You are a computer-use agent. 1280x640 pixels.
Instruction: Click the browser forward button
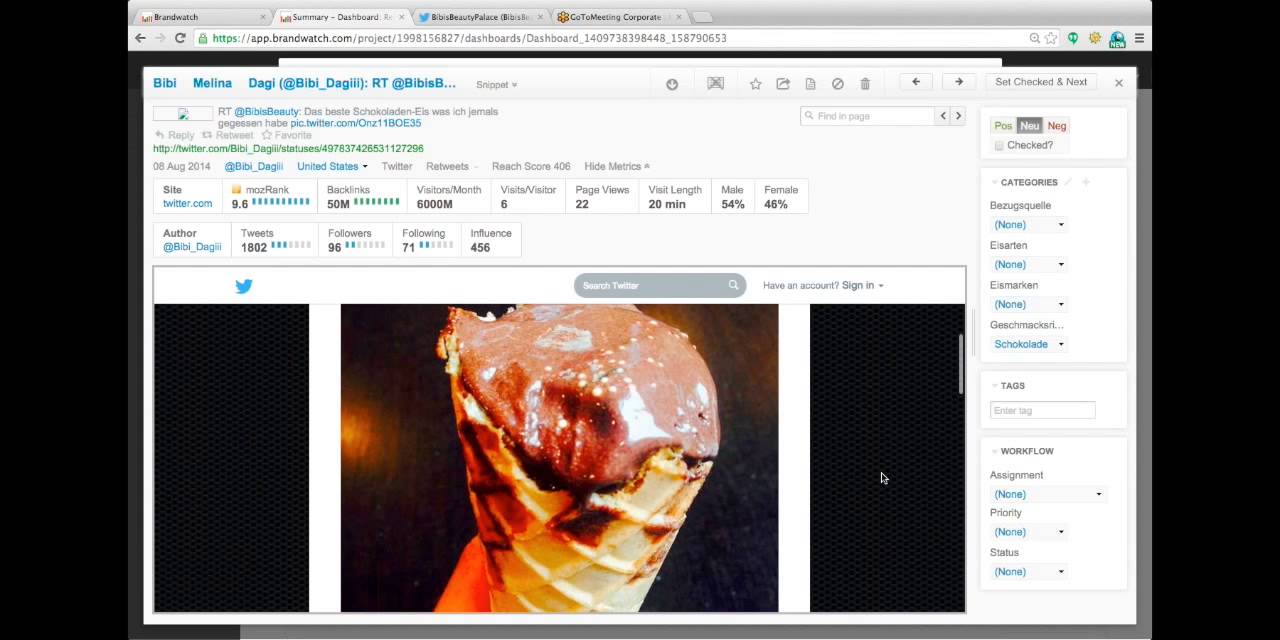160,38
